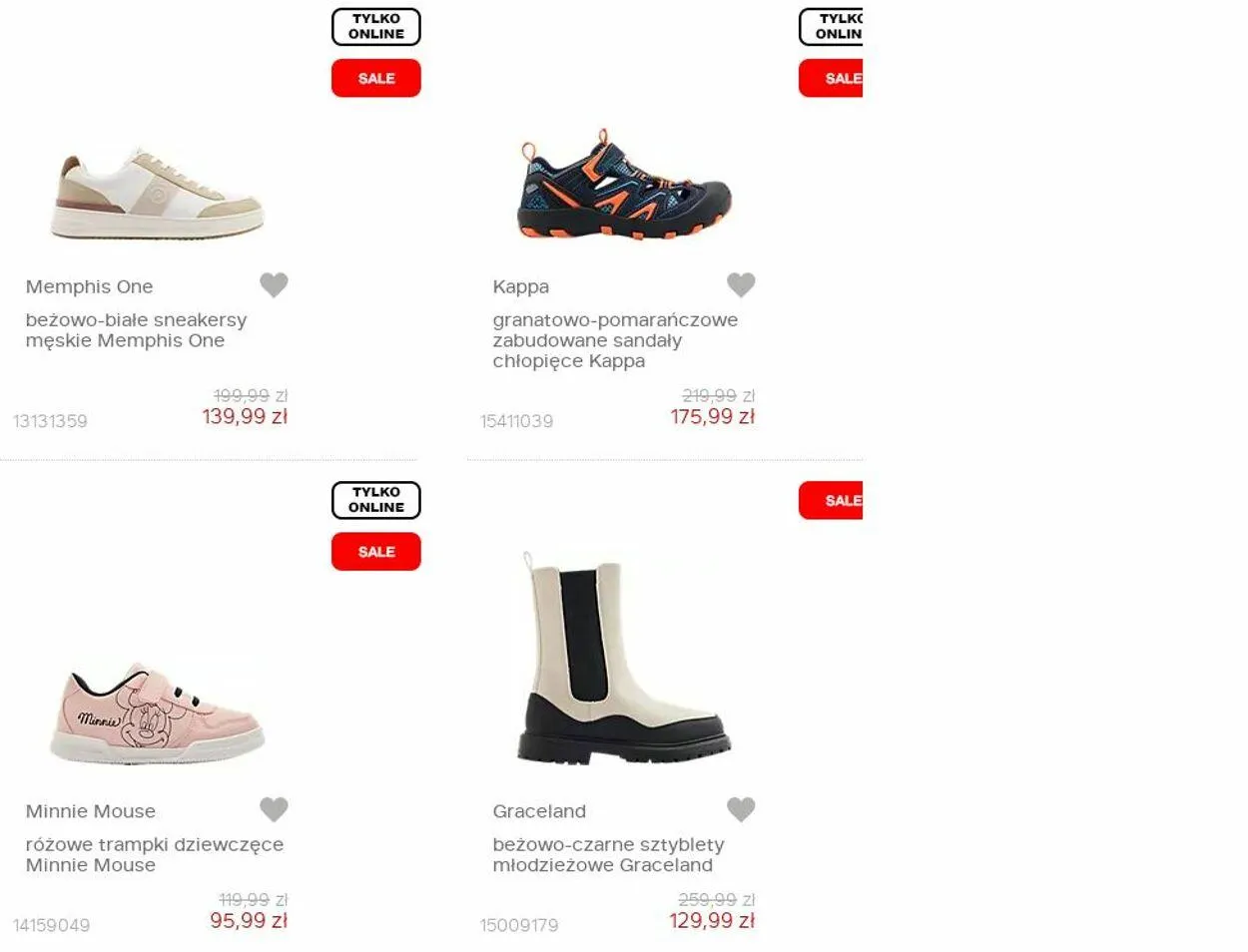Click the 139,99 zł sale price

[245, 417]
